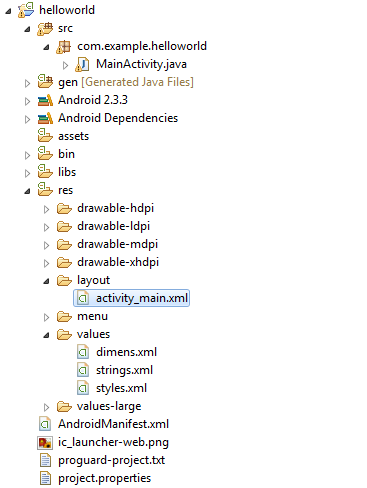Viewport: 367px width, 488px height.
Task: Select the styles.xml file name
Action: click(121, 388)
